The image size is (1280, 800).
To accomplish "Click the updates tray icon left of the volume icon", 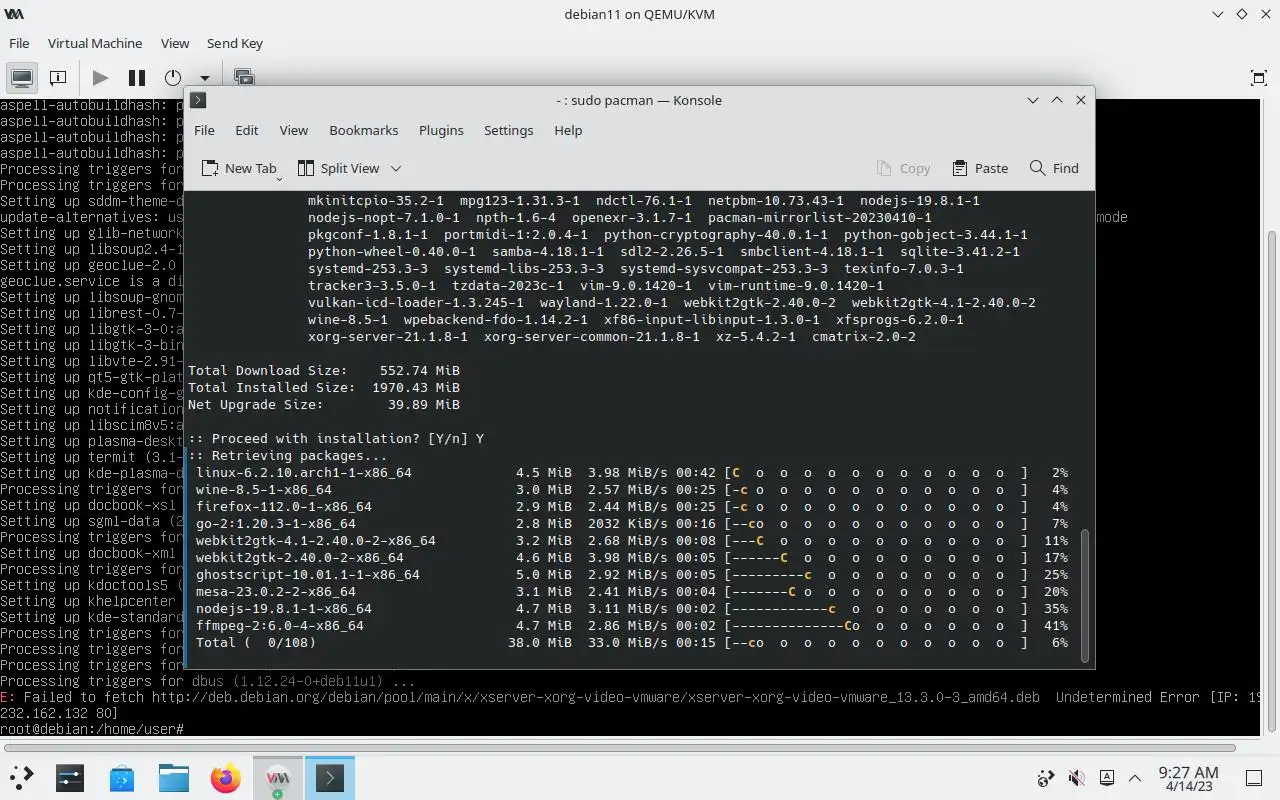I will [x=1046, y=778].
